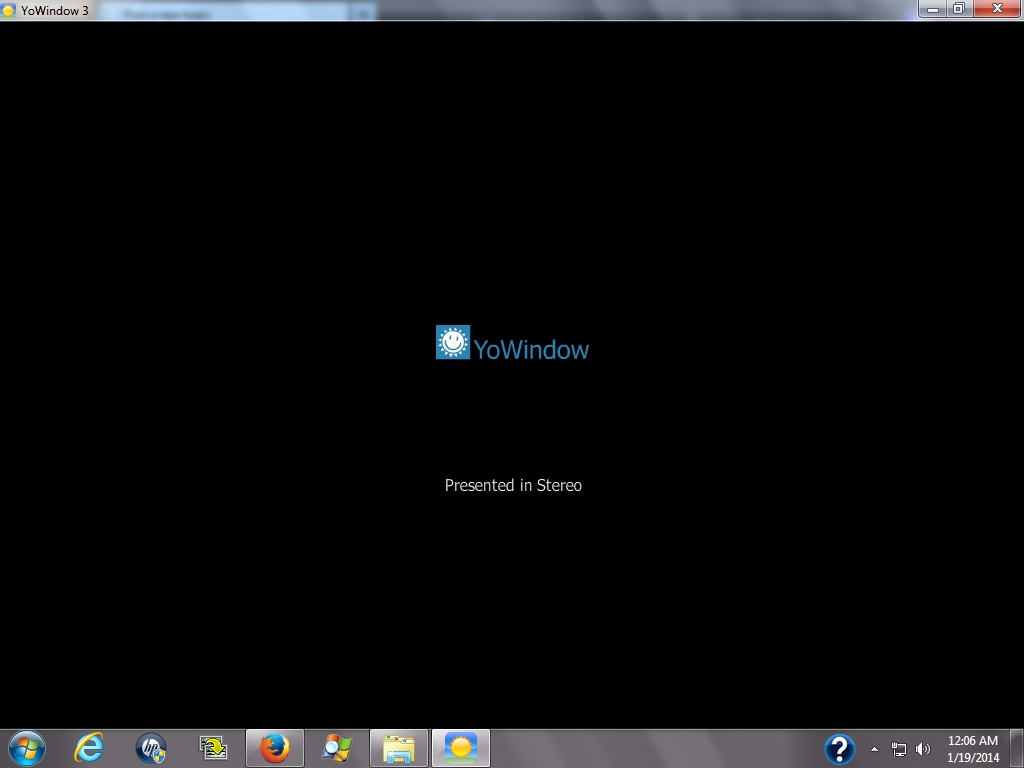The image size is (1024, 768).
Task: Close the YoWindow 3 window
Action: [x=997, y=8]
